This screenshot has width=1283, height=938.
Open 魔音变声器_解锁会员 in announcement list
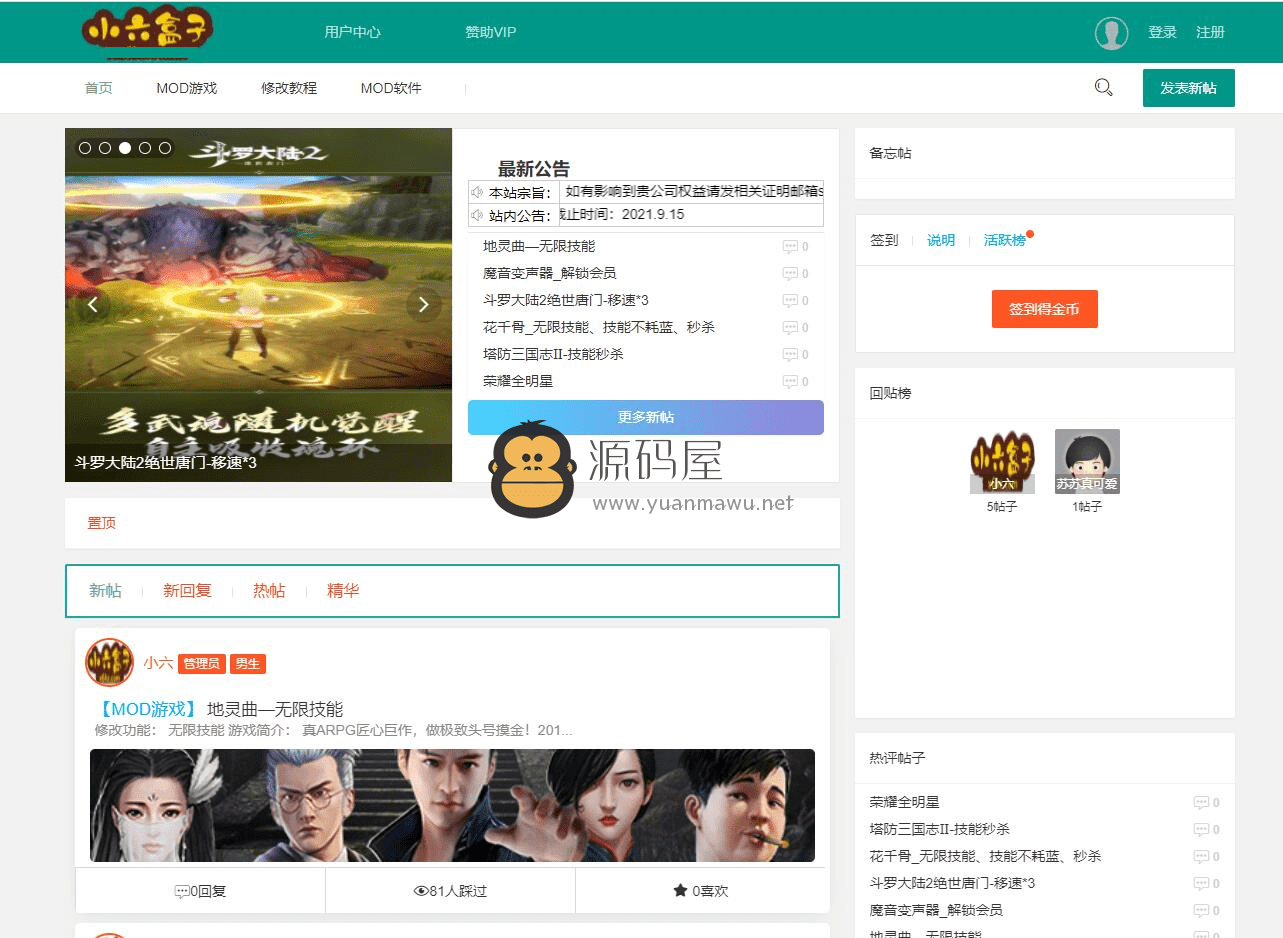(549, 273)
